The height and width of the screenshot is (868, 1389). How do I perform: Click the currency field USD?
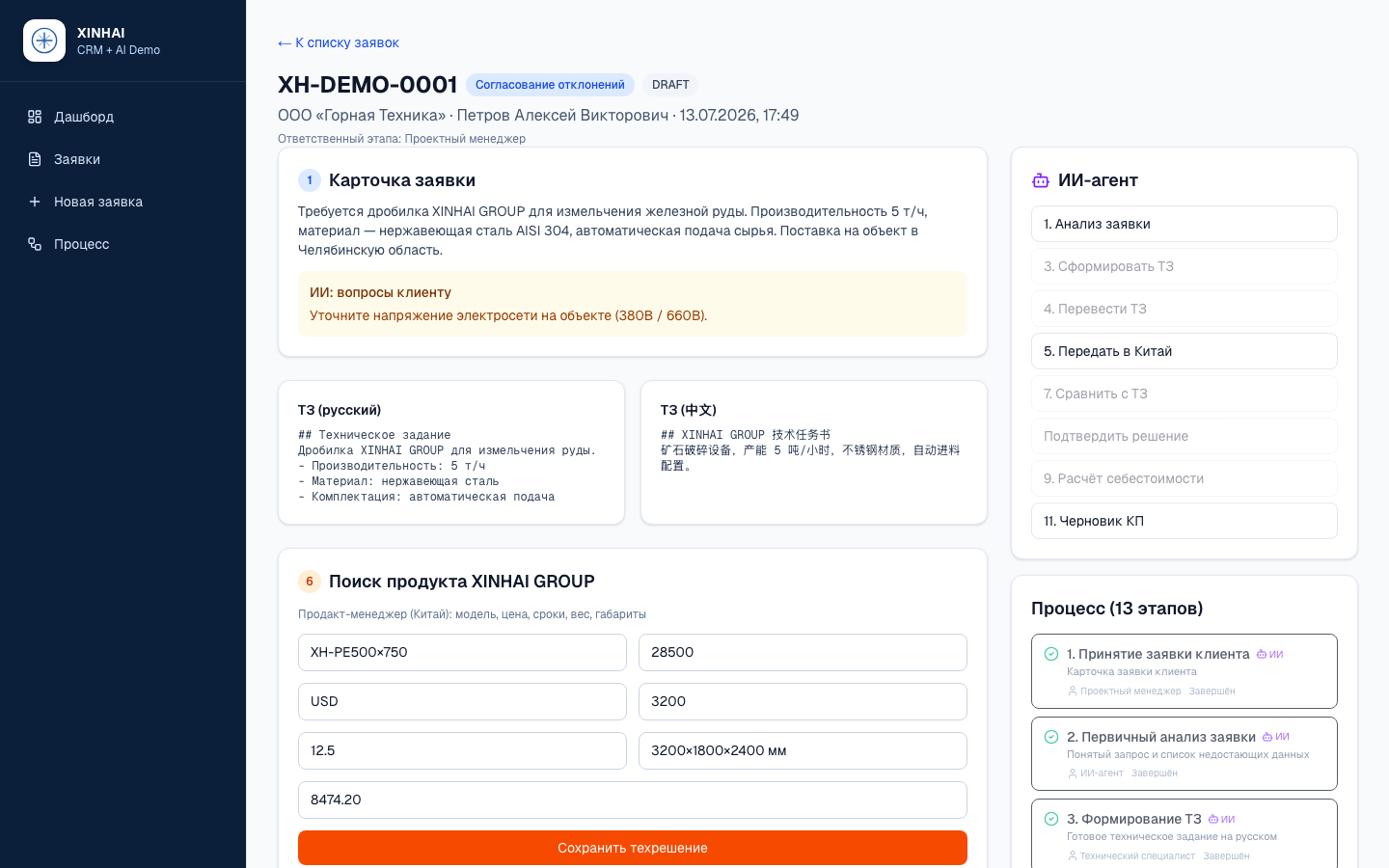pyautogui.click(x=462, y=701)
